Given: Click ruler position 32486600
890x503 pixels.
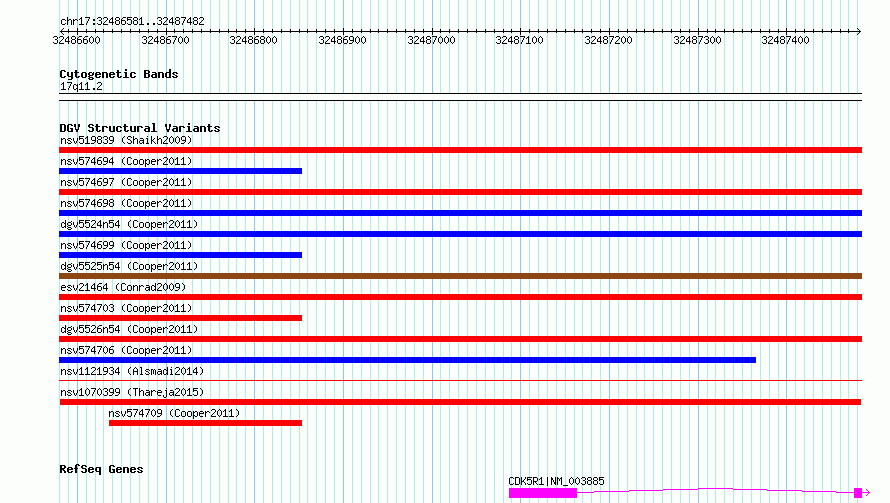Looking at the screenshot, I should click(77, 40).
